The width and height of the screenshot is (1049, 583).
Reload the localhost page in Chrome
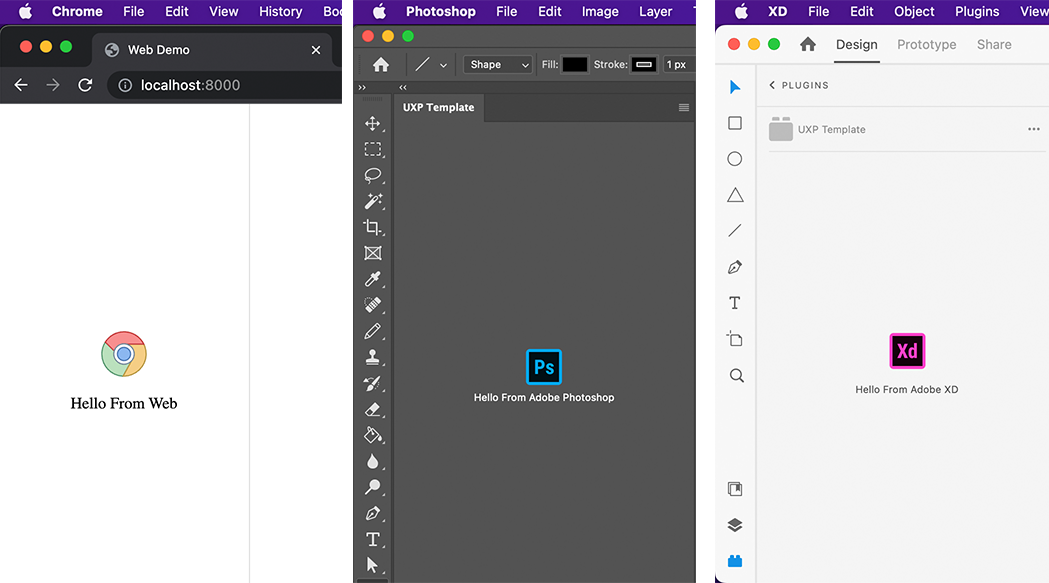coord(85,85)
